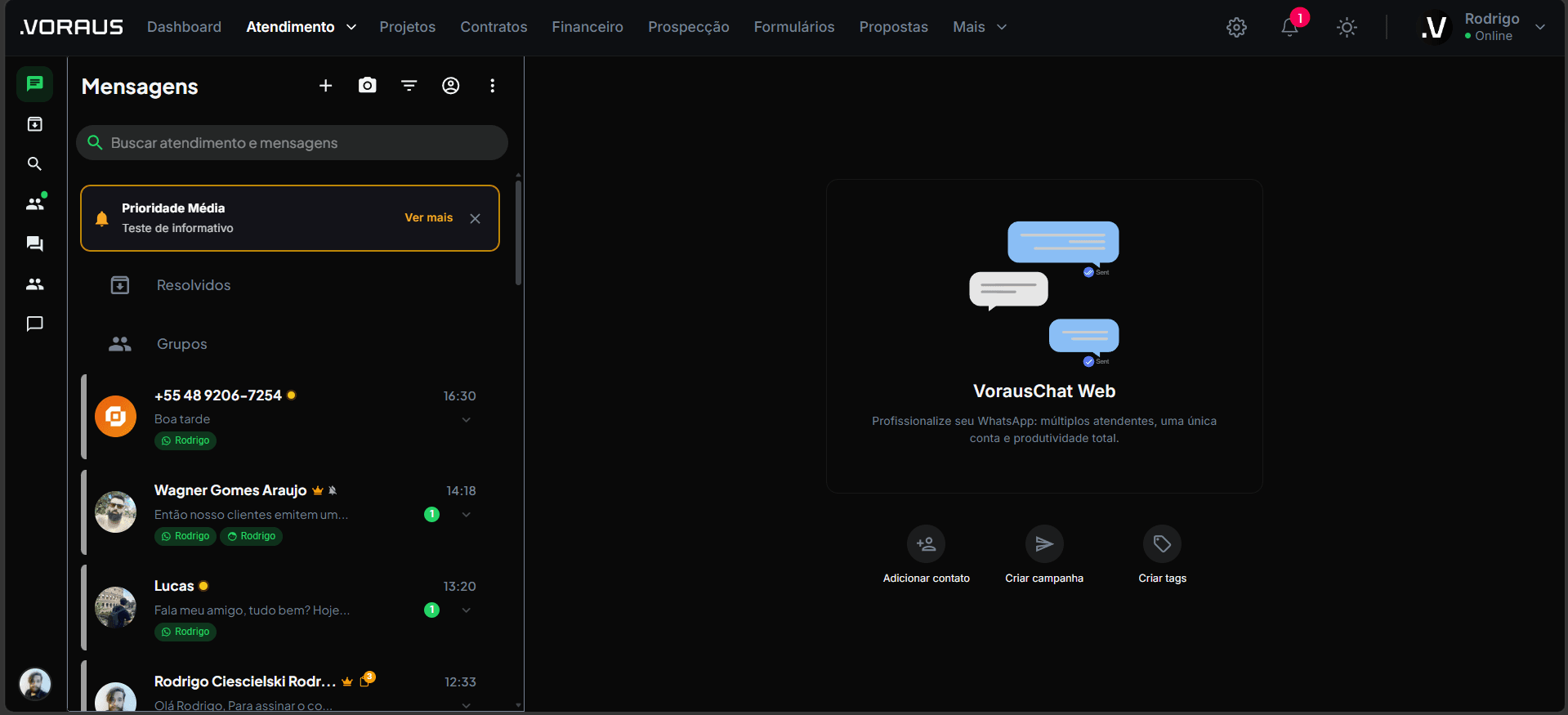Open the three-dot menu in the Mensagens header
This screenshot has height=715, width=1568.
point(492,86)
